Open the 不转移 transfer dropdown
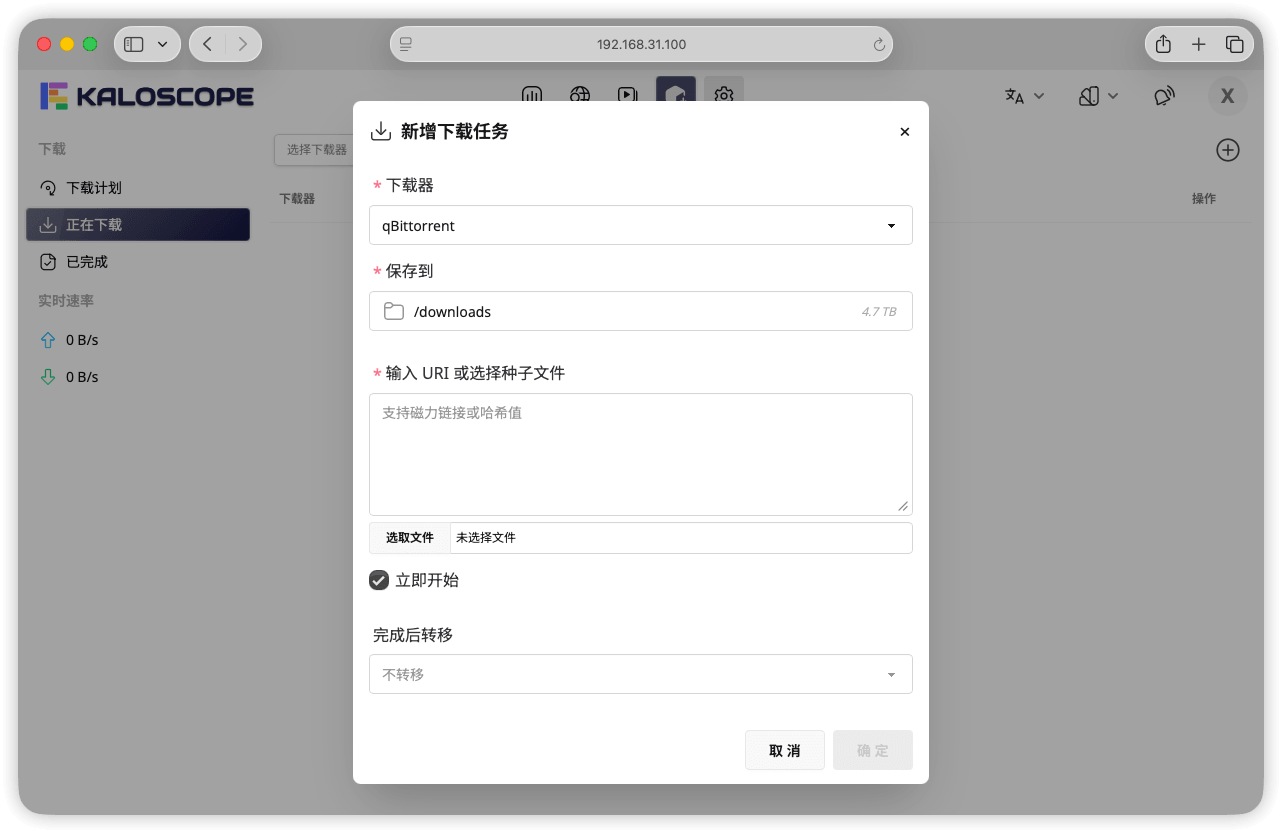 tap(641, 674)
